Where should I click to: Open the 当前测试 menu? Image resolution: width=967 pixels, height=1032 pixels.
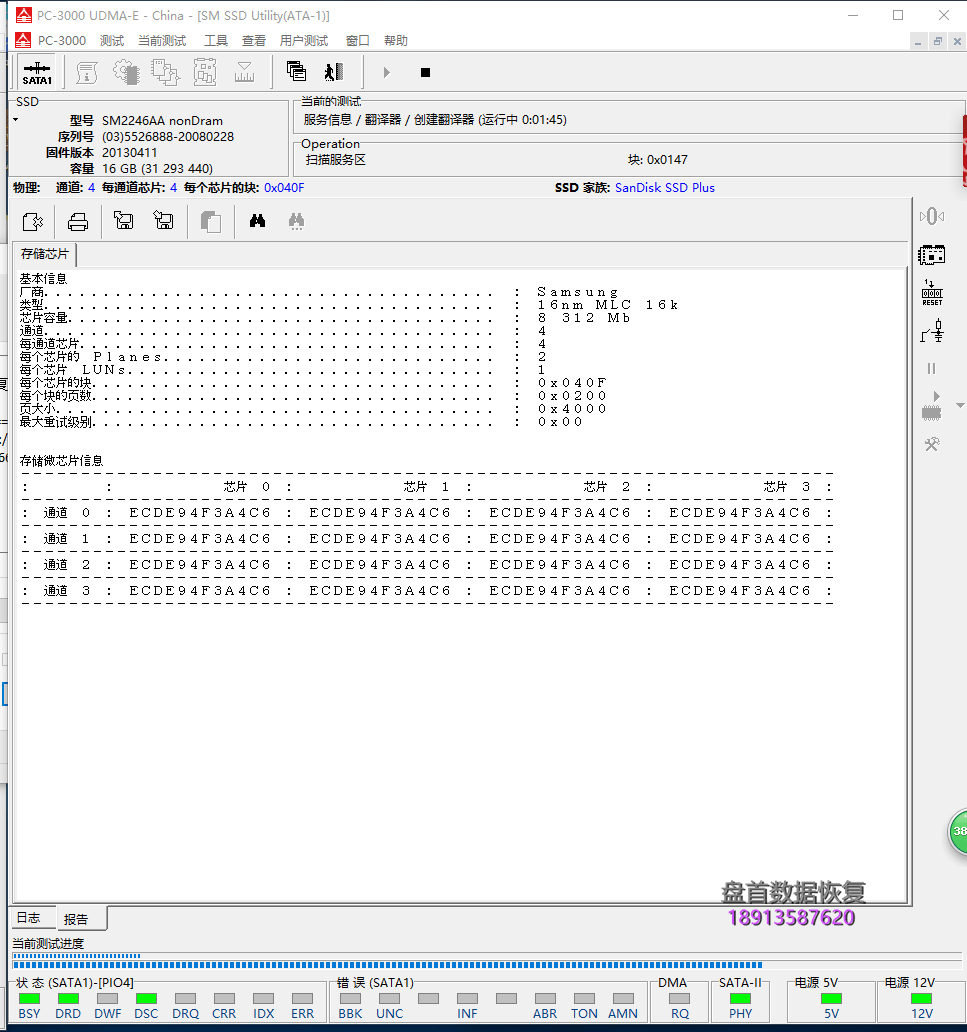click(x=162, y=41)
